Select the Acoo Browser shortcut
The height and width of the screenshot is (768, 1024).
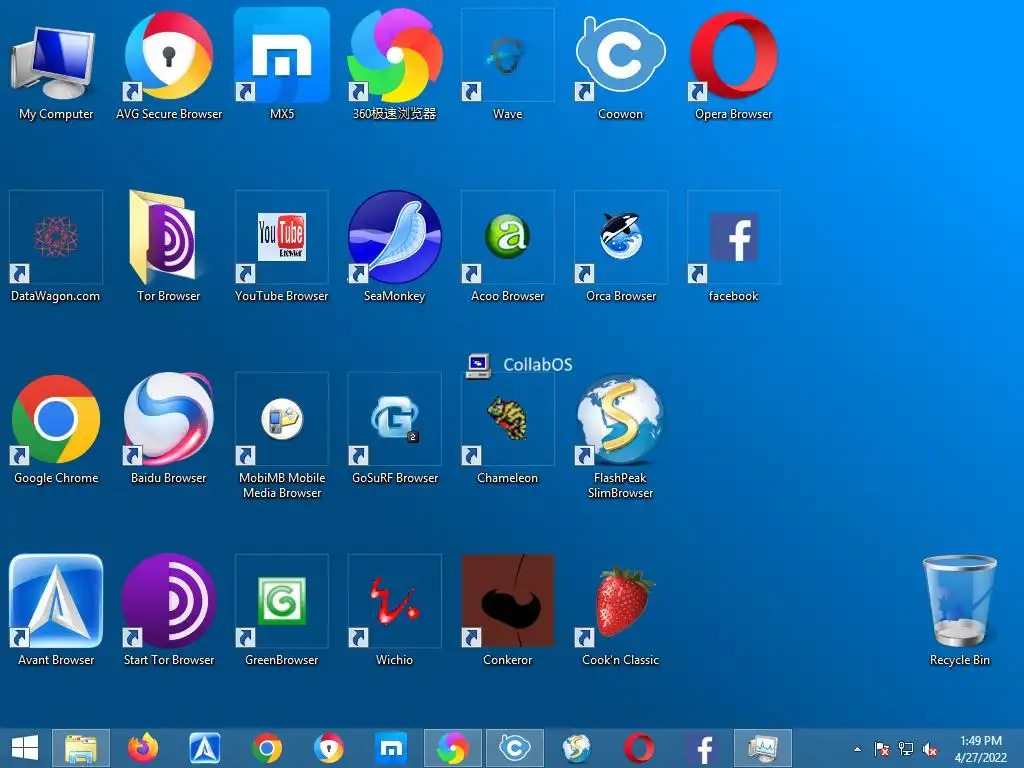[507, 247]
